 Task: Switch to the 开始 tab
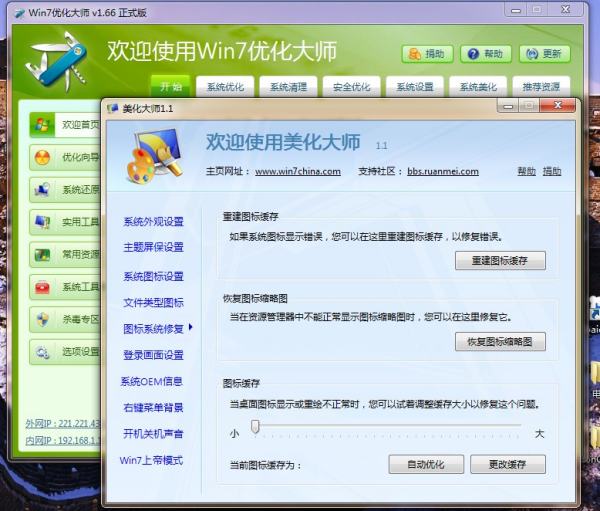171,87
